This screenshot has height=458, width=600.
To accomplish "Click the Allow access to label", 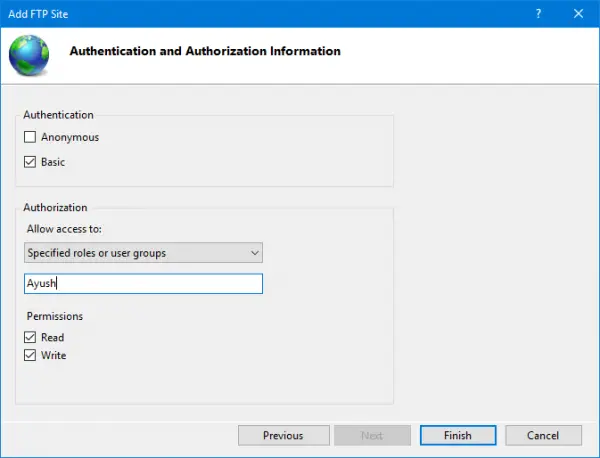I will point(64,229).
